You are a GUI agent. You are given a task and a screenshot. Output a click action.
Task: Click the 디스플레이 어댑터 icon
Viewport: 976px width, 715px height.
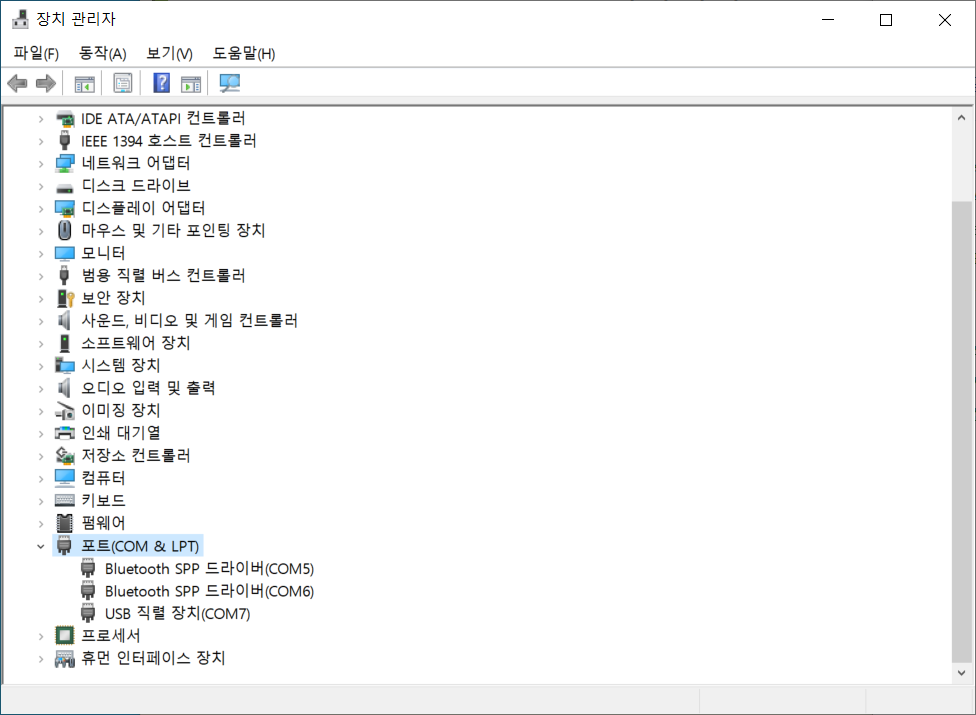[65, 208]
